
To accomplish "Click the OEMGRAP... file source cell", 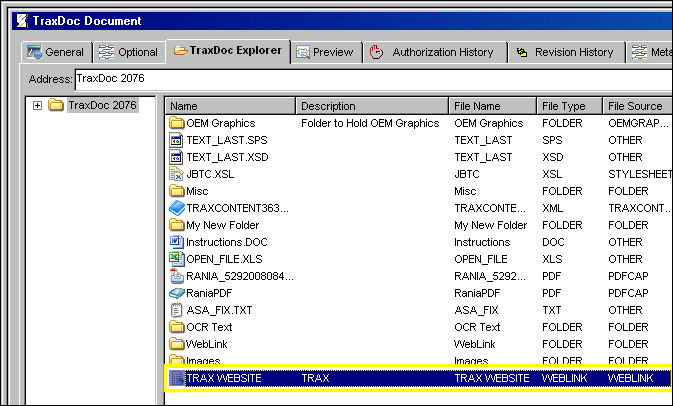I will (x=639, y=123).
